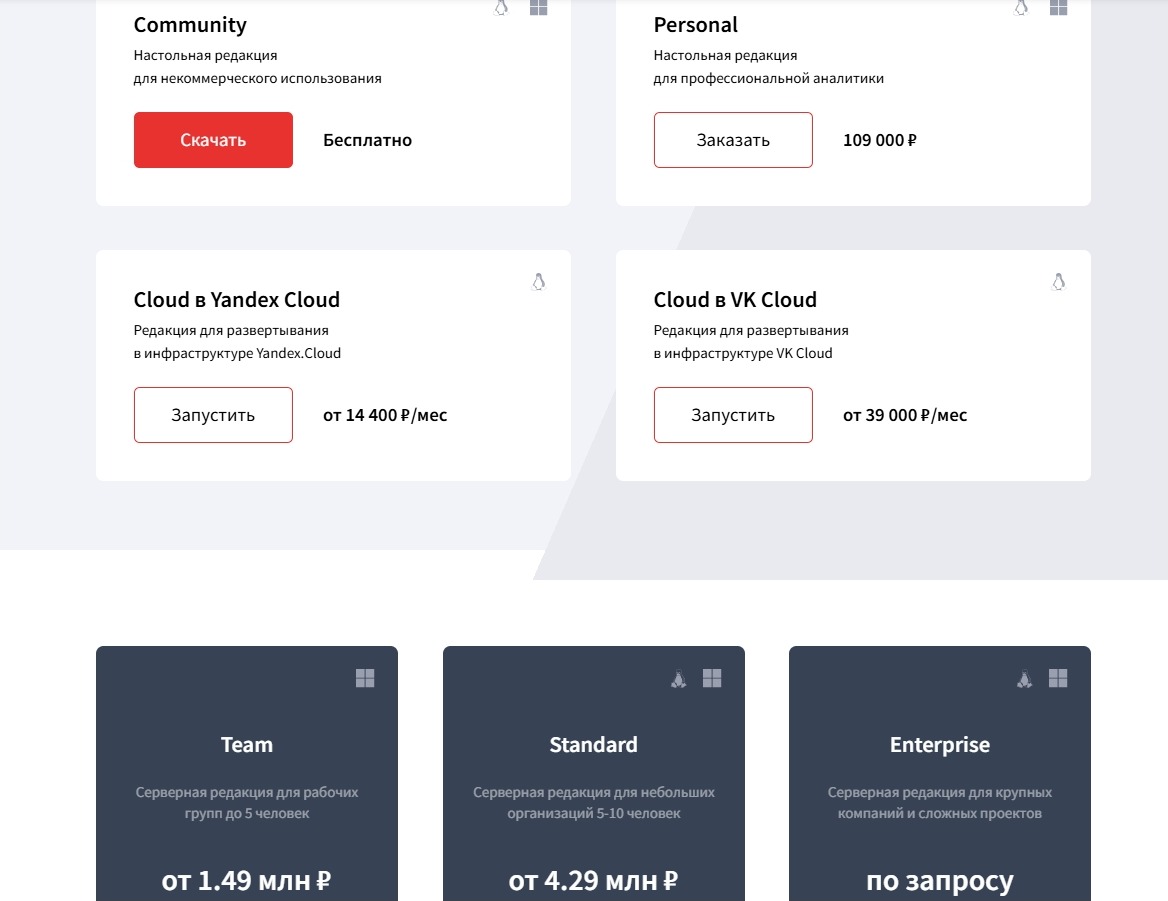Viewport: 1168px width, 901px height.
Task: Click the Linux icon on Standard card
Action: [x=679, y=679]
